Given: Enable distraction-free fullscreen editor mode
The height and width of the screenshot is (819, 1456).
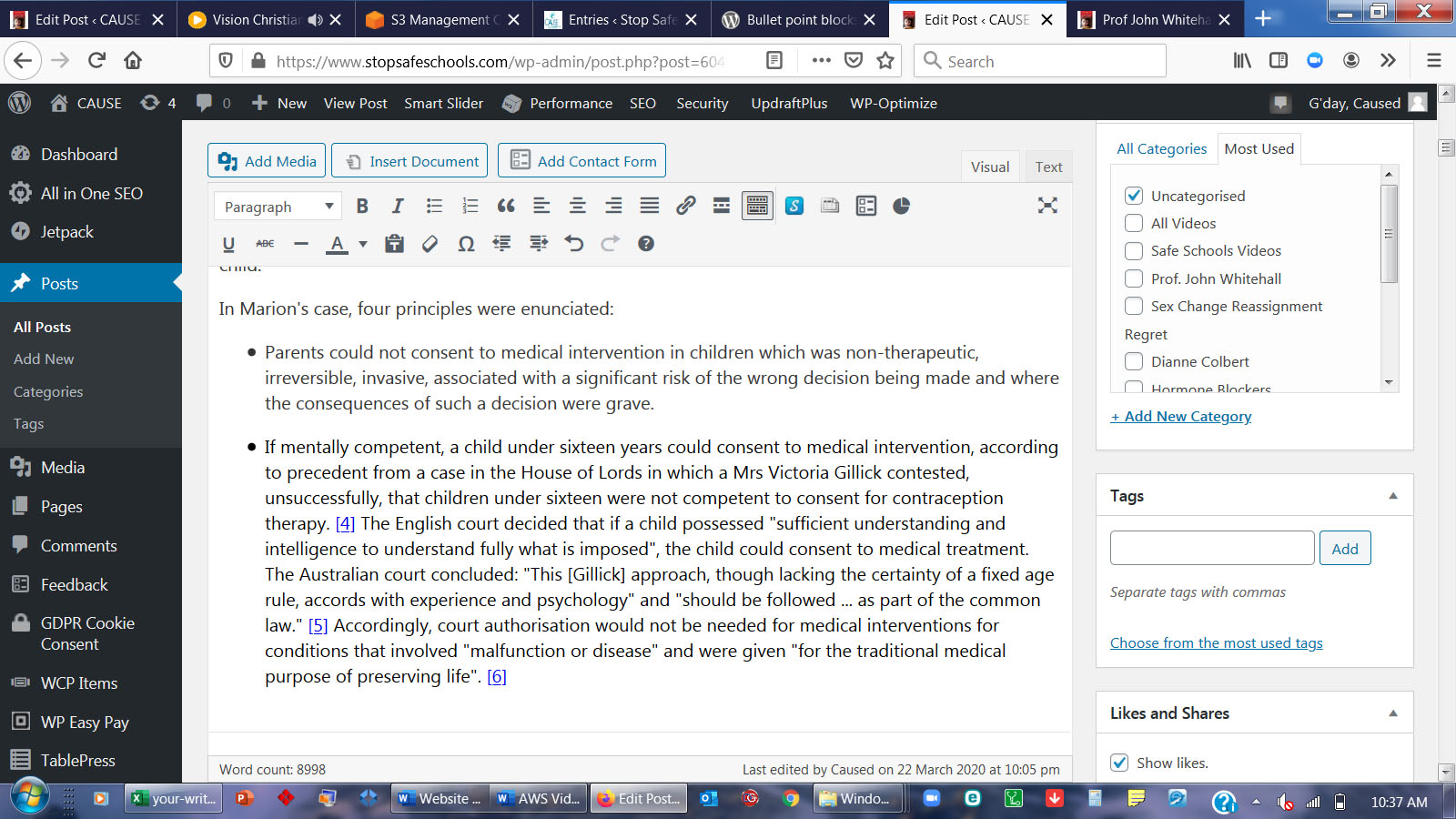Looking at the screenshot, I should (x=1047, y=206).
